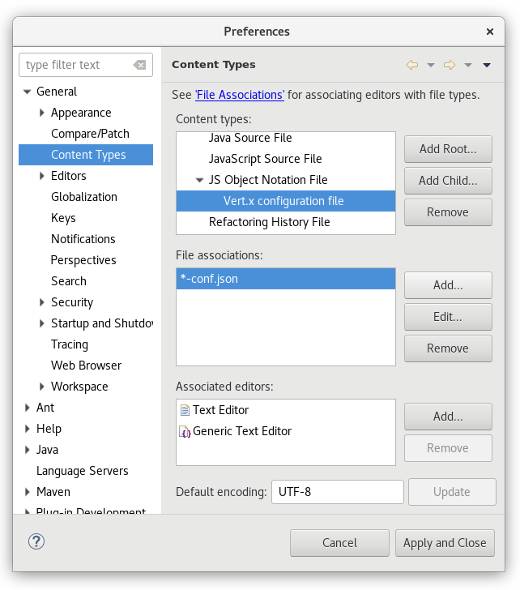The width and height of the screenshot is (520, 590).
Task: Open the back history dropdown arrow
Action: pos(431,65)
